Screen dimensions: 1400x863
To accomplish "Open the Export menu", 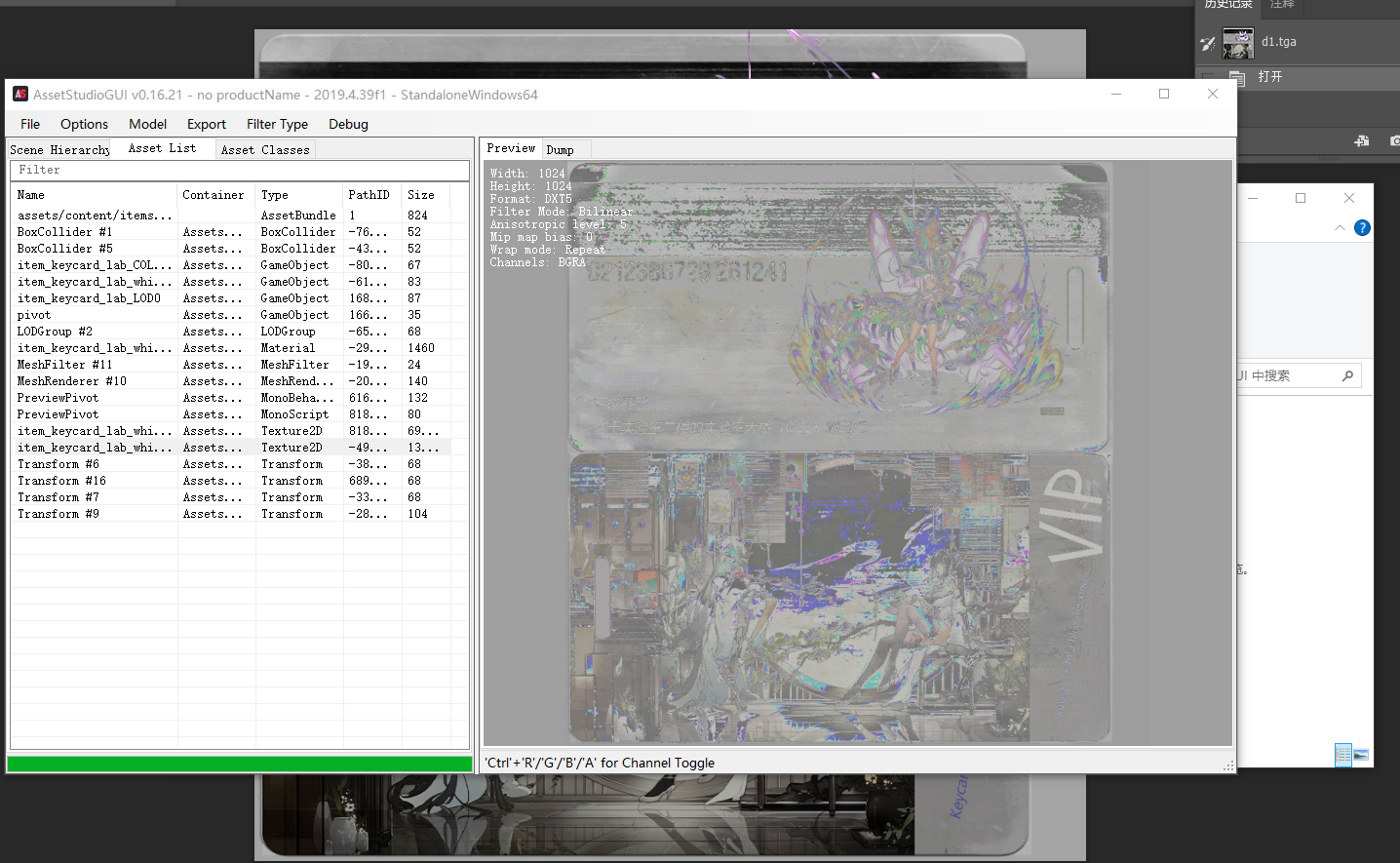I will (x=206, y=124).
